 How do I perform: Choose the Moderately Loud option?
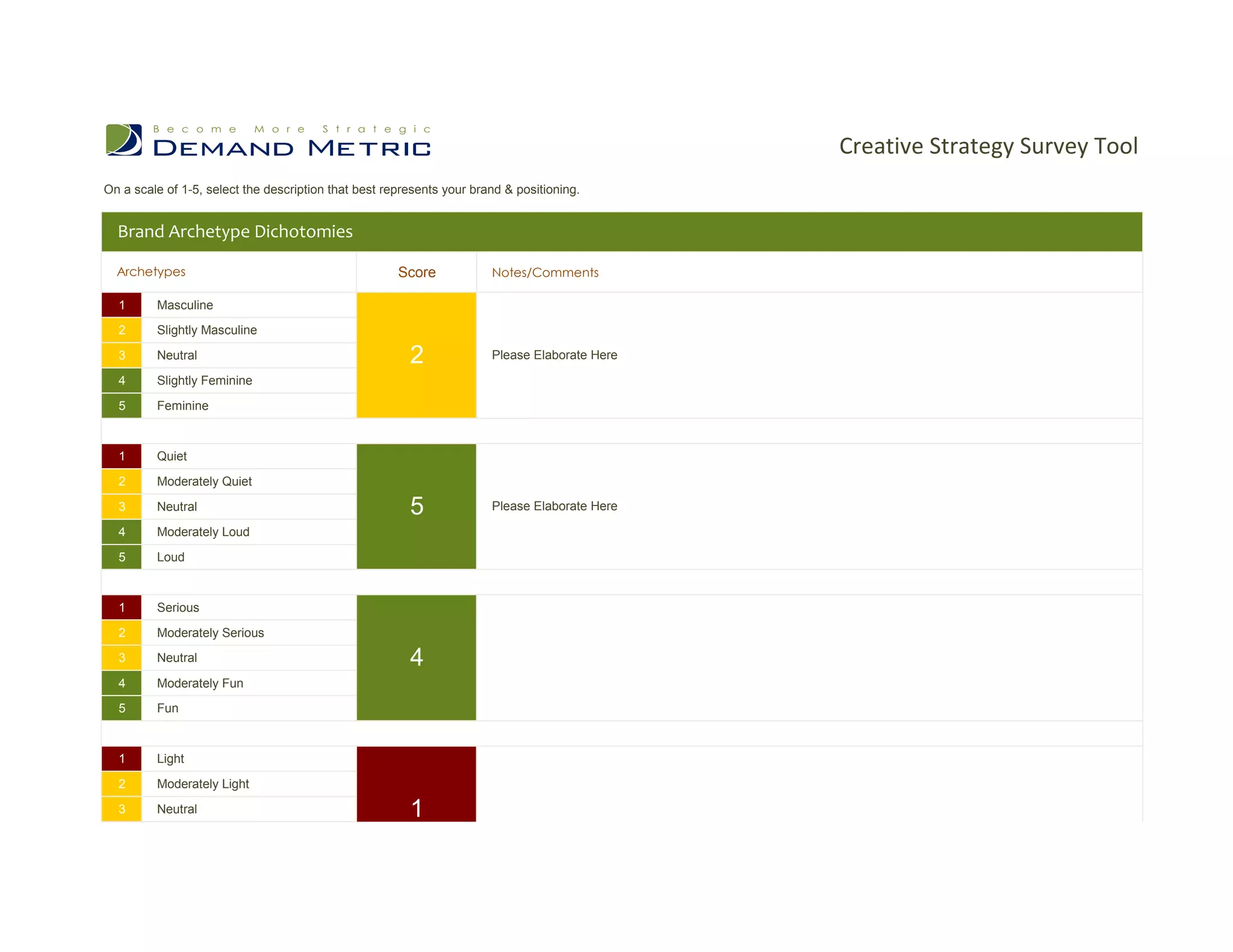(x=203, y=532)
